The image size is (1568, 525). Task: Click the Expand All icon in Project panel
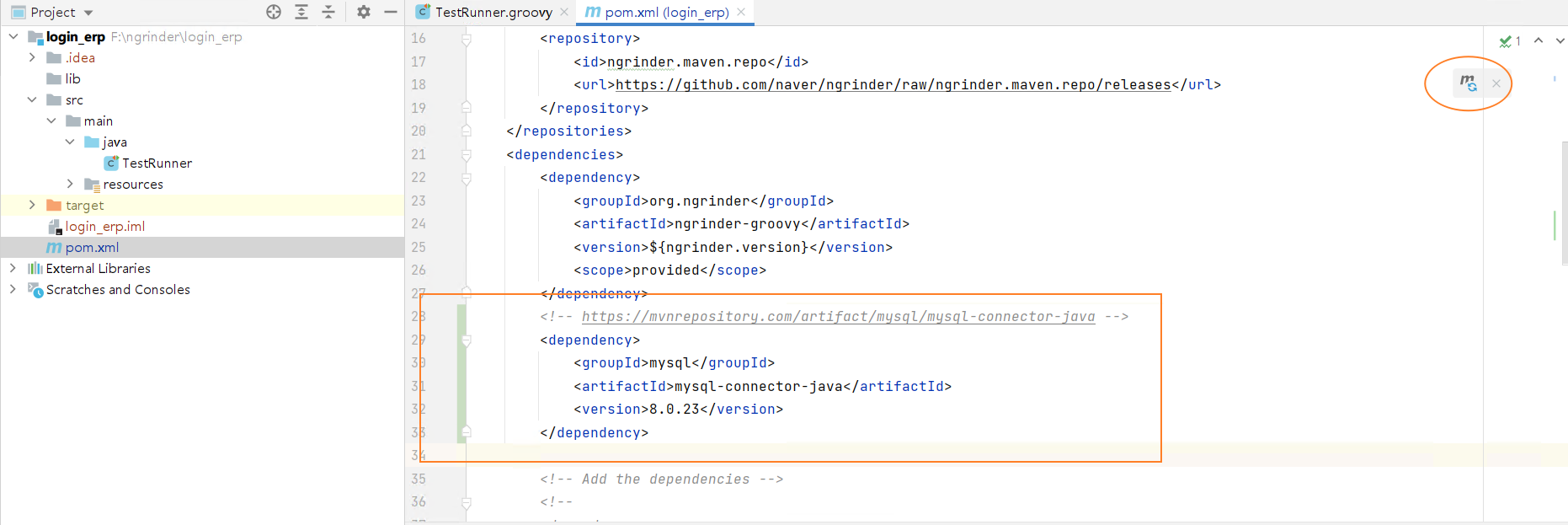click(301, 12)
